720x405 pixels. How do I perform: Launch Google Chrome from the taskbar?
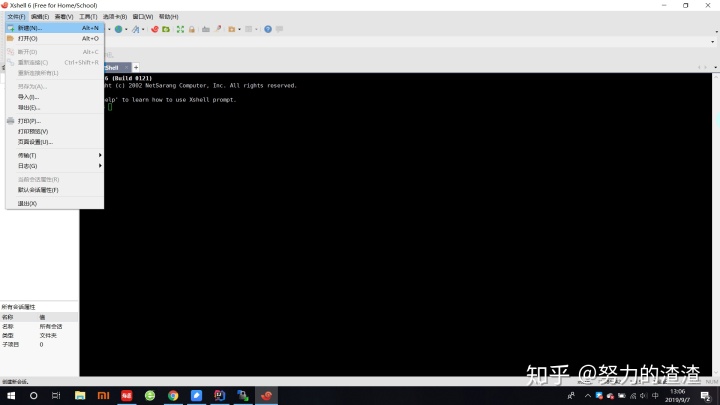tap(173, 395)
